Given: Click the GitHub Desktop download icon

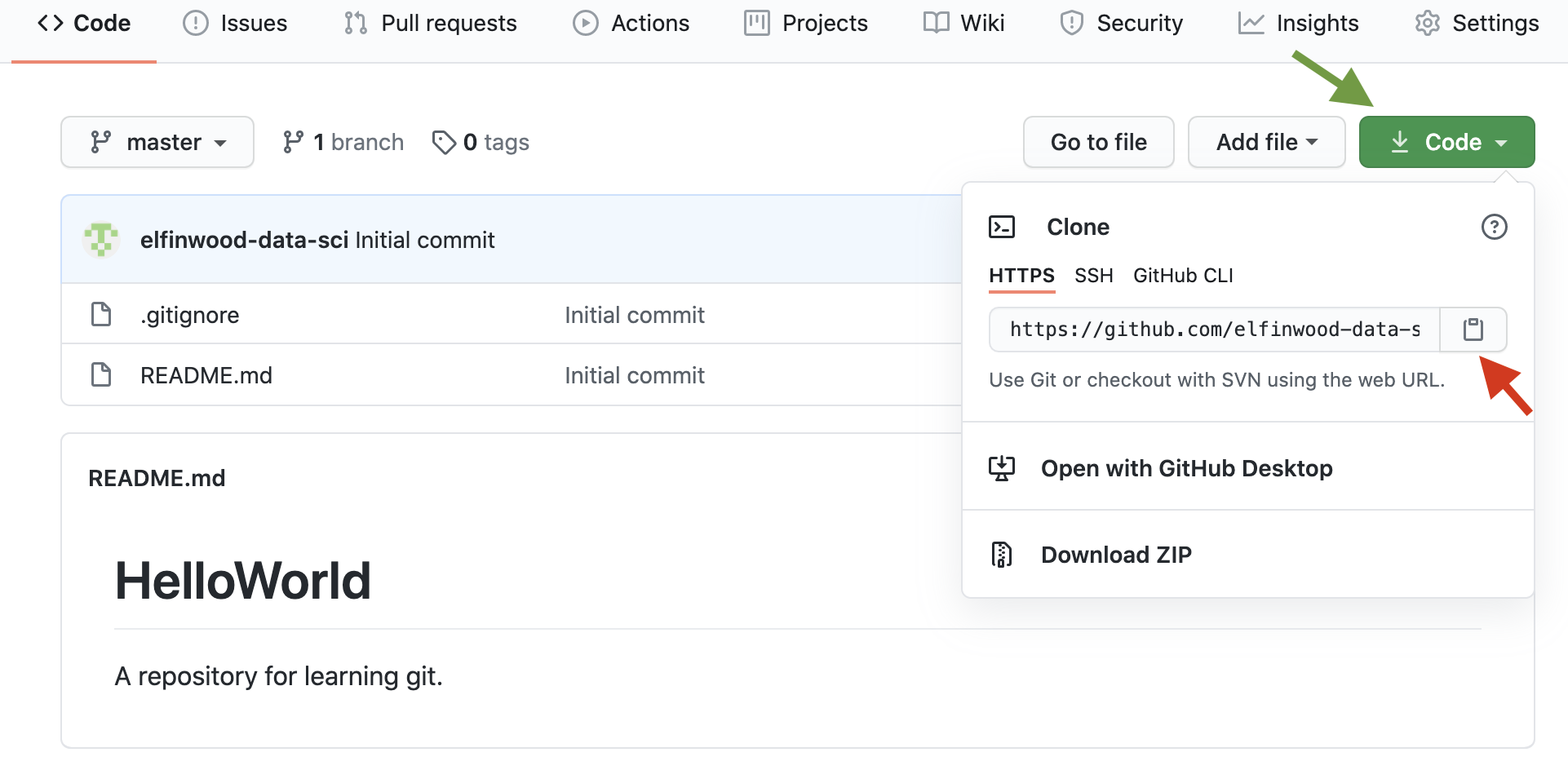Looking at the screenshot, I should tap(1002, 468).
